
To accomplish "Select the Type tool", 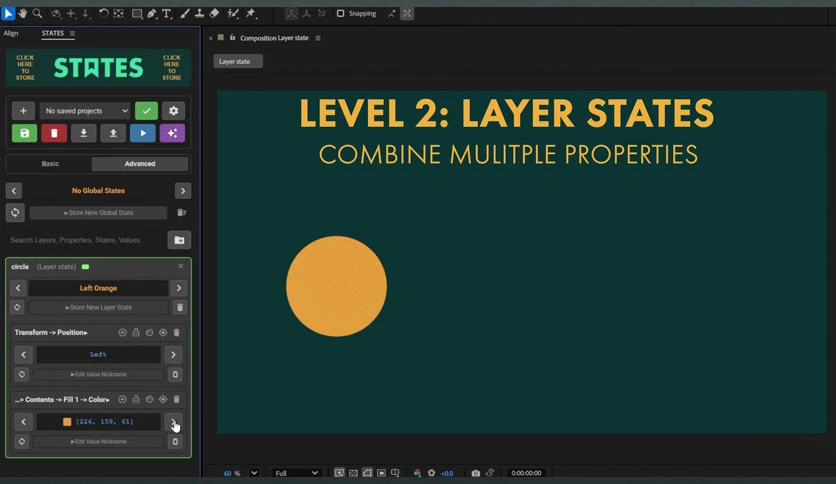I will click(x=167, y=13).
